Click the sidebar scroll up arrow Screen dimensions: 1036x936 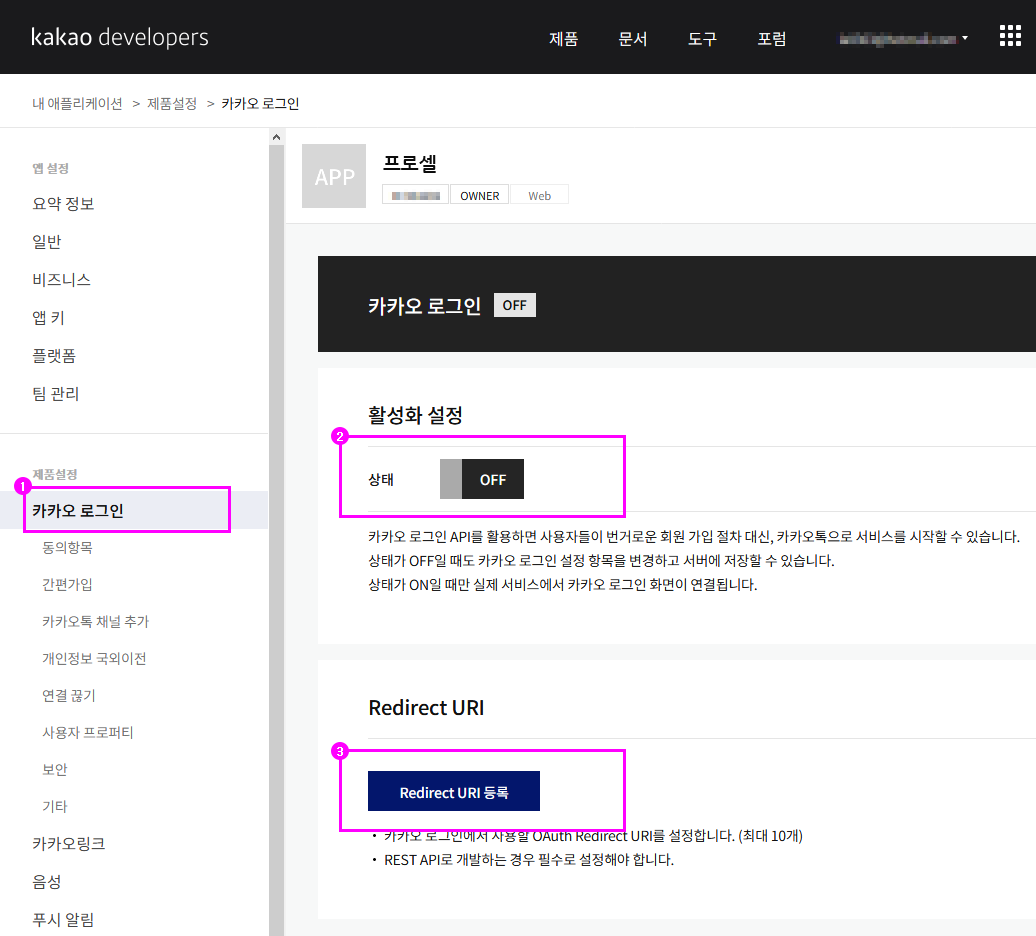click(276, 137)
